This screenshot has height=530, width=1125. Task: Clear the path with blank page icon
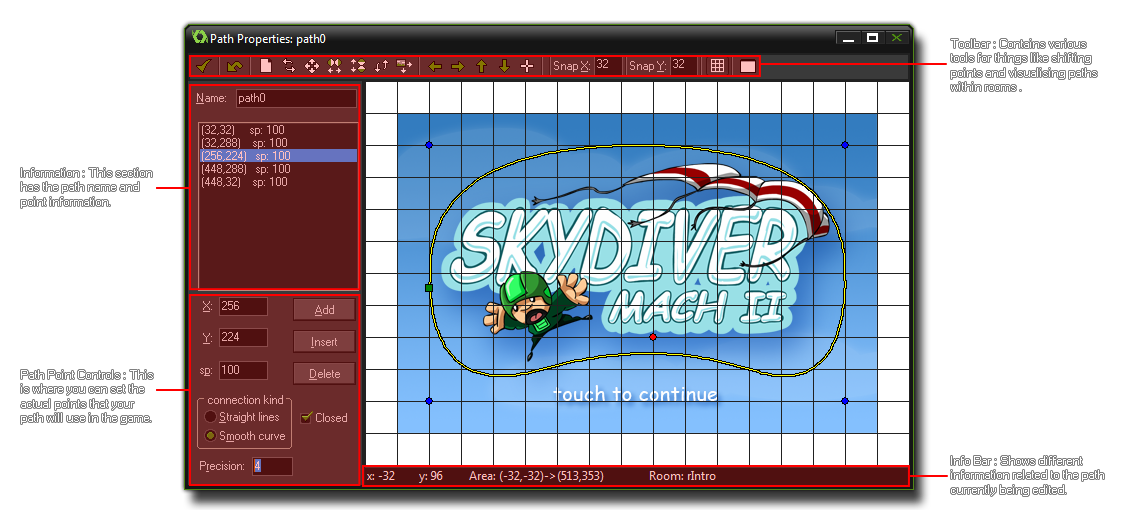(x=266, y=66)
